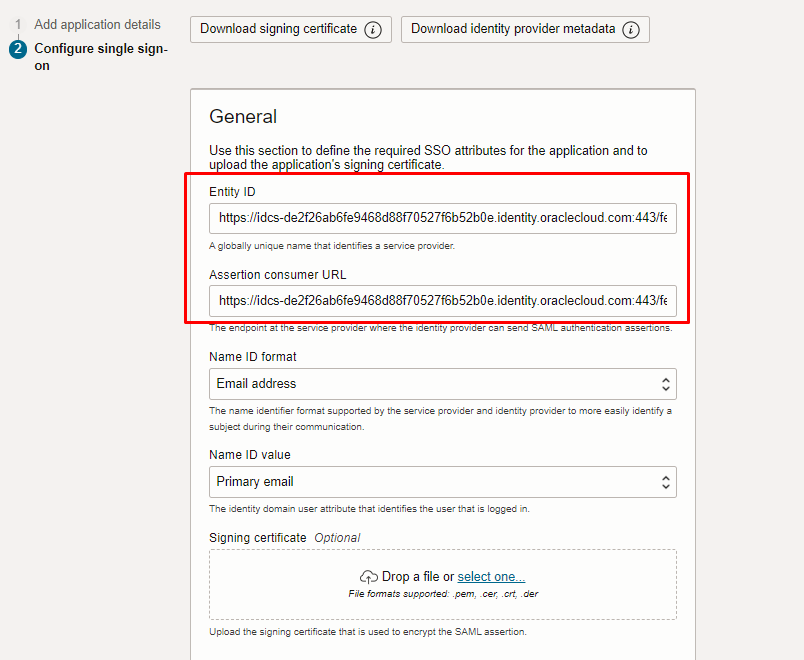Click the Signing certificate drop area
804x660 pixels.
pos(443,585)
